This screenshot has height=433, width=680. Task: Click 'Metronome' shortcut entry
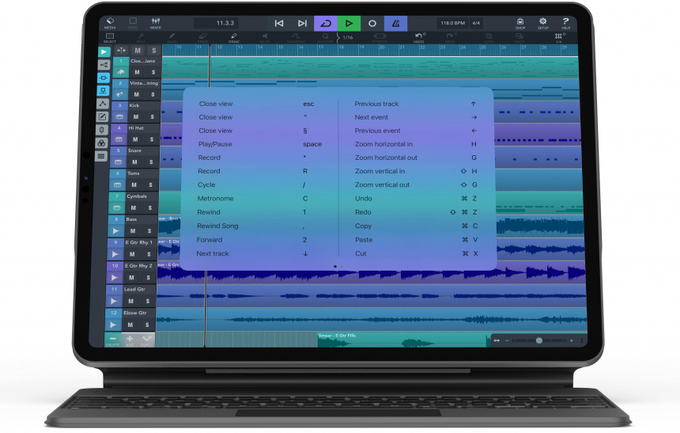point(216,198)
